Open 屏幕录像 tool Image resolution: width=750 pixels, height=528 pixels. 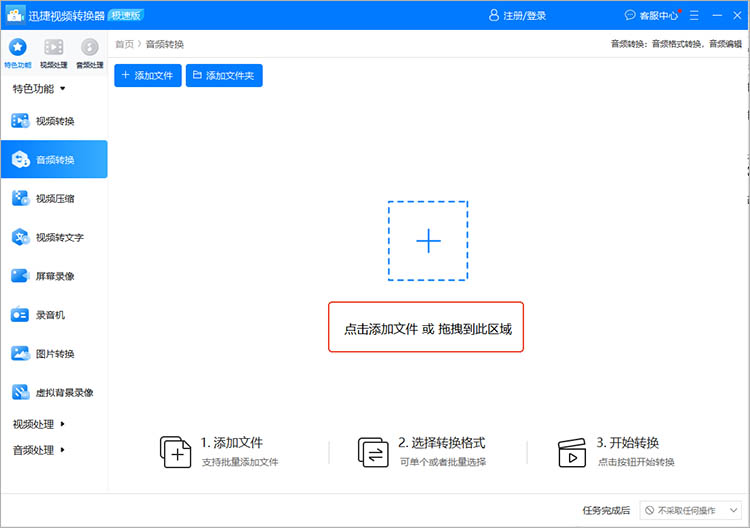pos(54,276)
